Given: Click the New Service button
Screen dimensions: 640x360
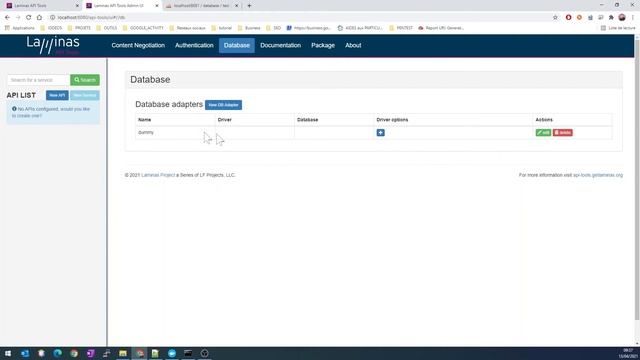Looking at the screenshot, I should pos(84,95).
